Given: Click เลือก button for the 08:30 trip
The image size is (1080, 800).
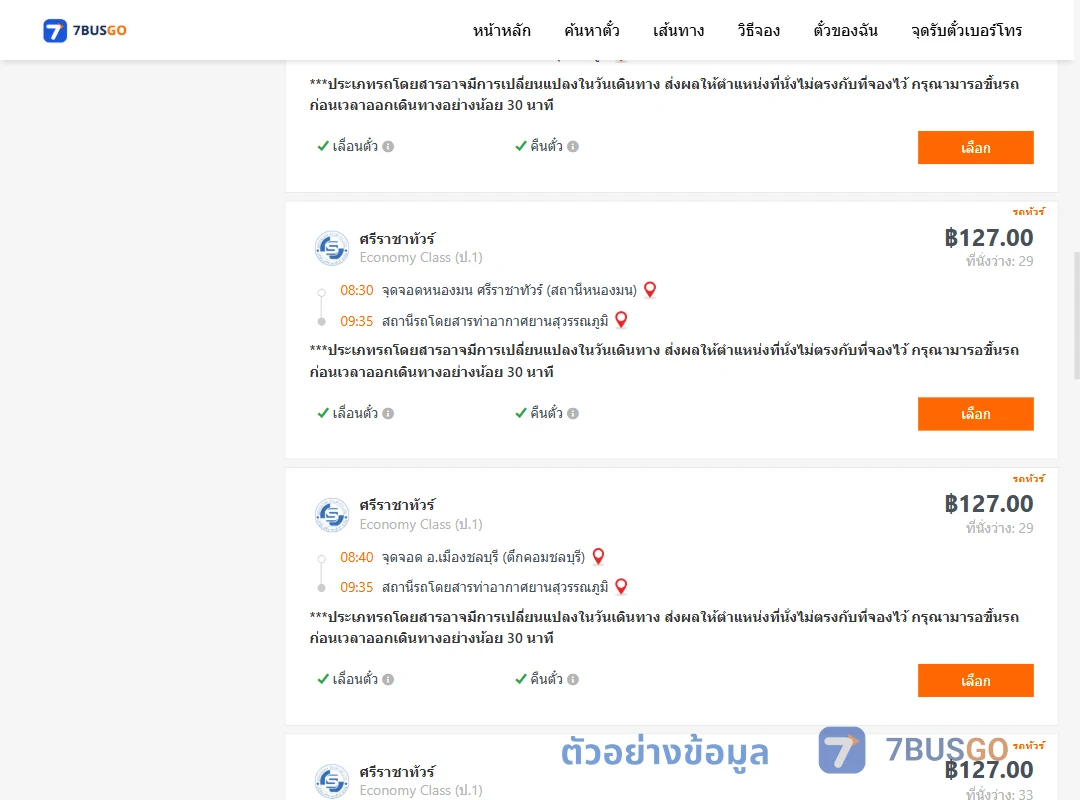Looking at the screenshot, I should (x=975, y=413).
